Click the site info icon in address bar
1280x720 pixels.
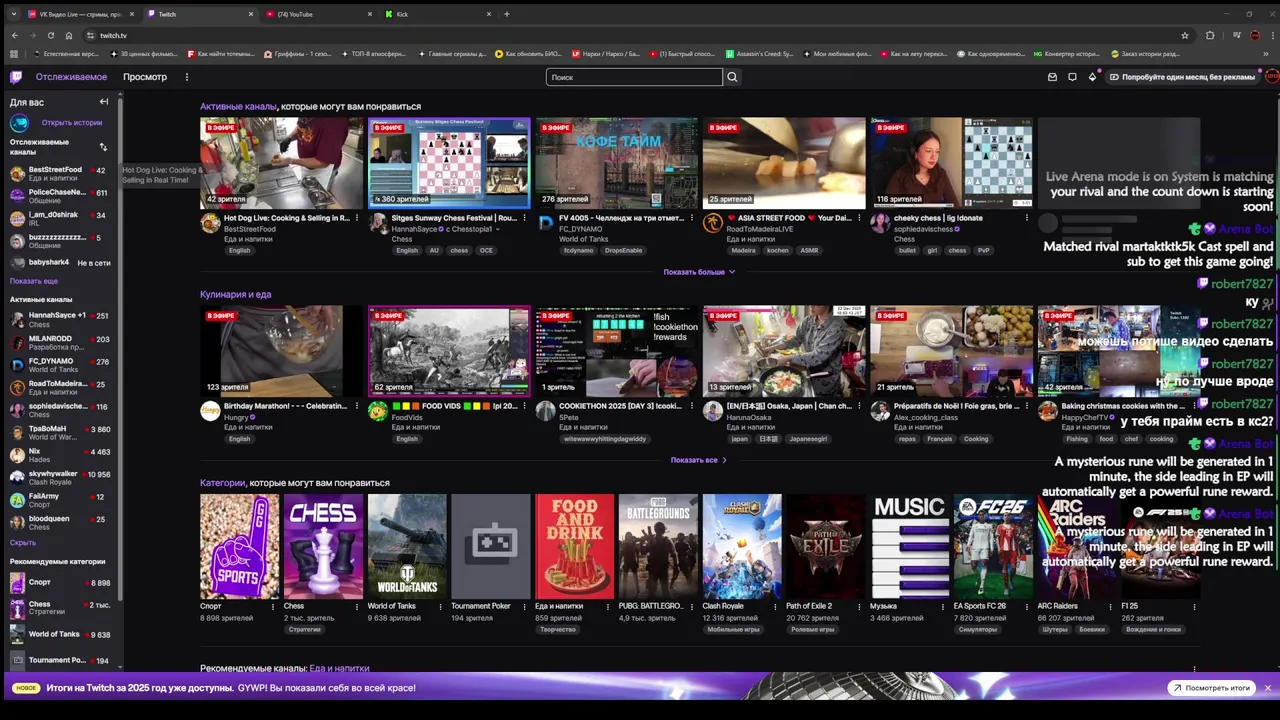click(x=88, y=35)
